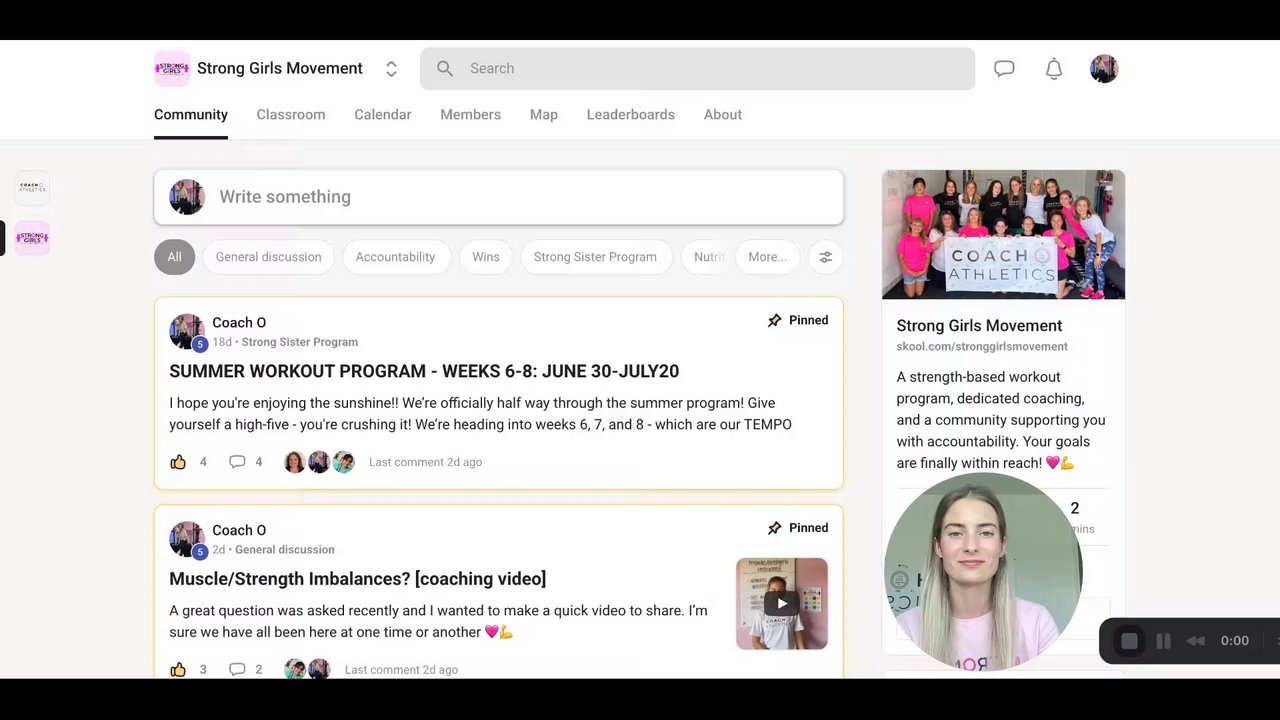Open the notifications bell
Image resolution: width=1280 pixels, height=720 pixels.
1054,69
